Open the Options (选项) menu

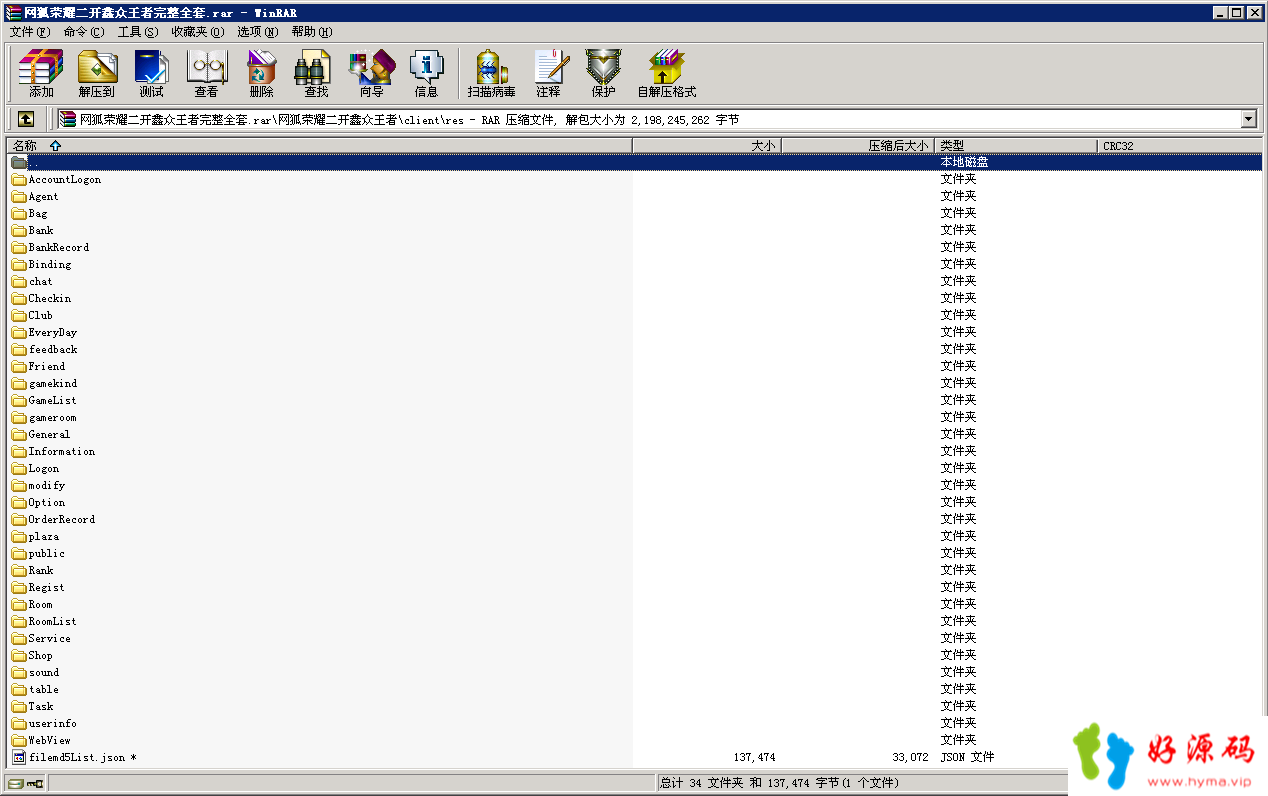click(257, 32)
